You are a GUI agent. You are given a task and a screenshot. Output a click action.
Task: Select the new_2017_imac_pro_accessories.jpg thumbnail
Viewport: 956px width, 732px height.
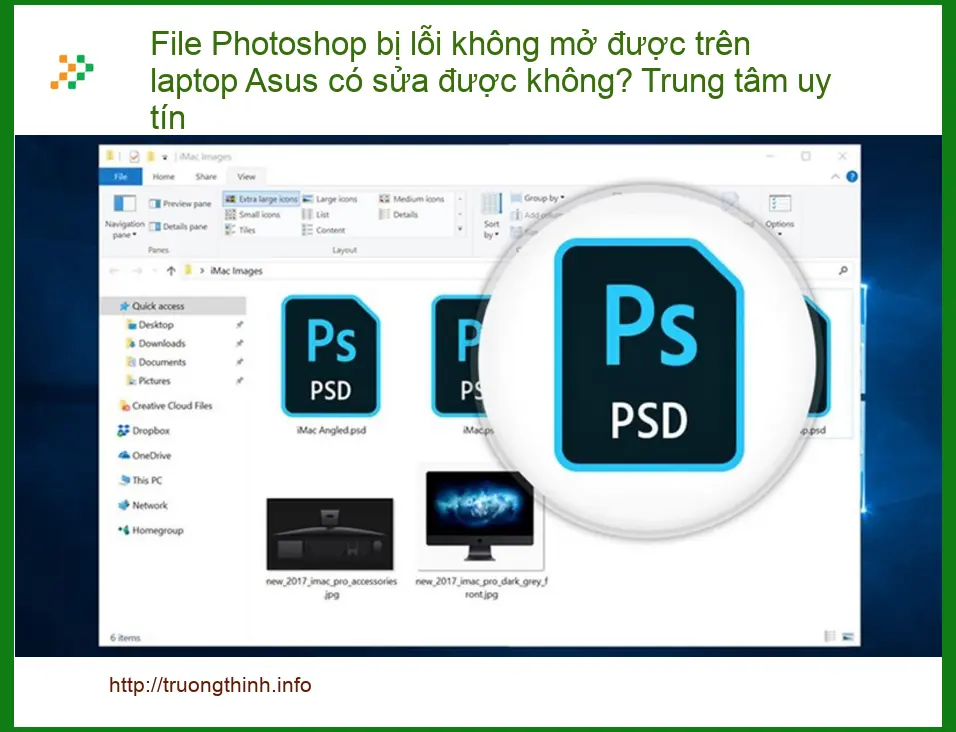[330, 534]
